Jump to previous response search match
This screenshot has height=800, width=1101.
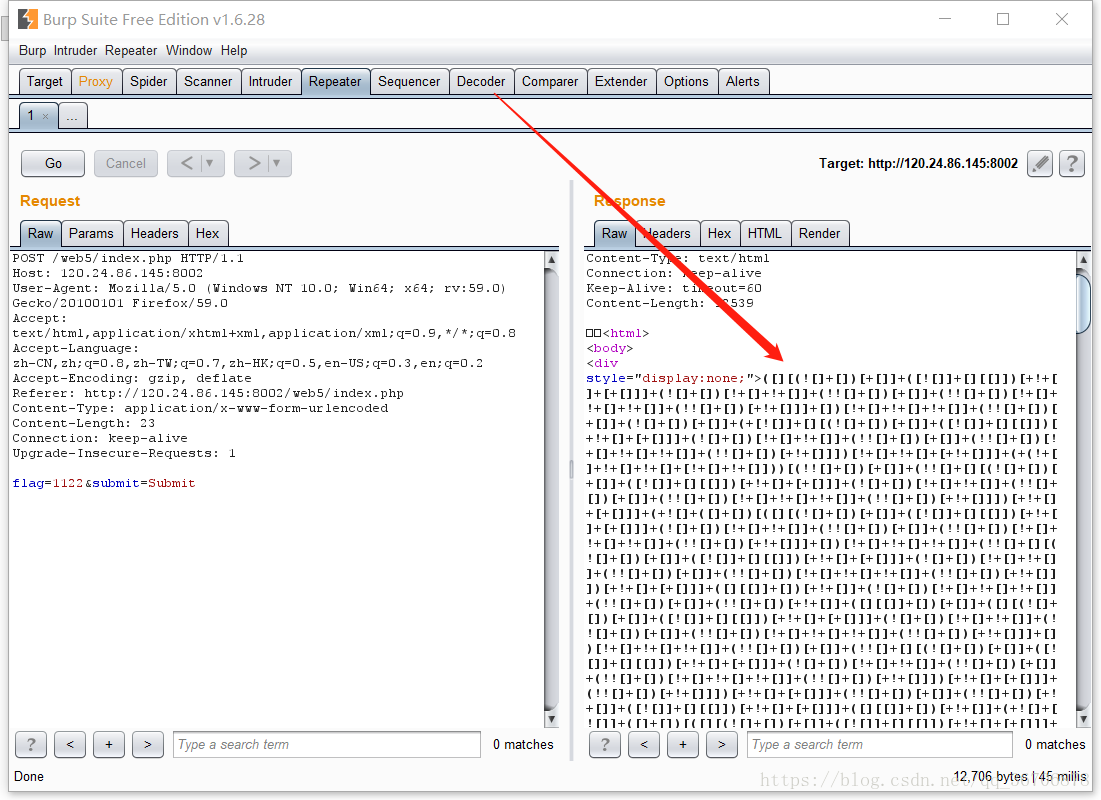click(644, 745)
